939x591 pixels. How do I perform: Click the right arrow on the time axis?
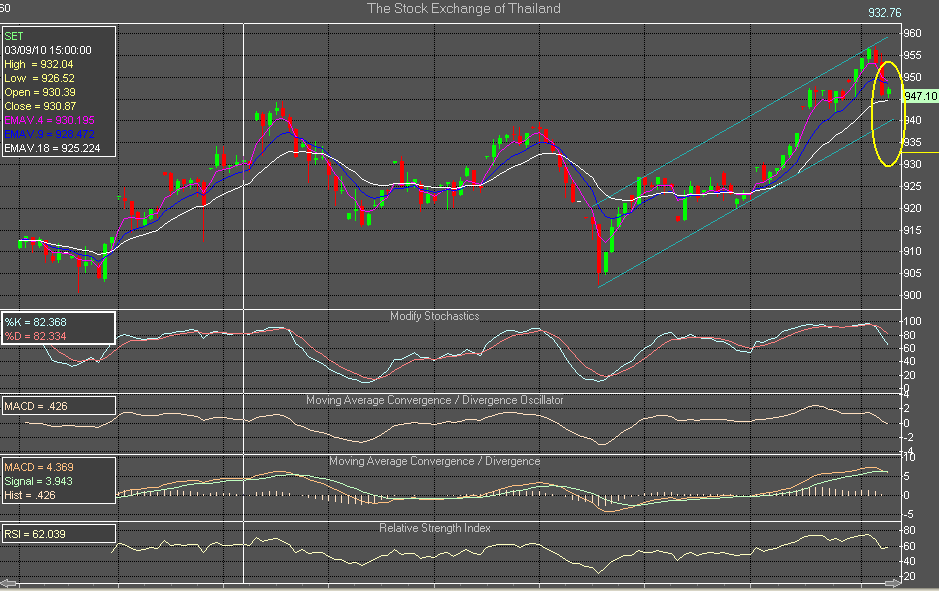pos(893,583)
